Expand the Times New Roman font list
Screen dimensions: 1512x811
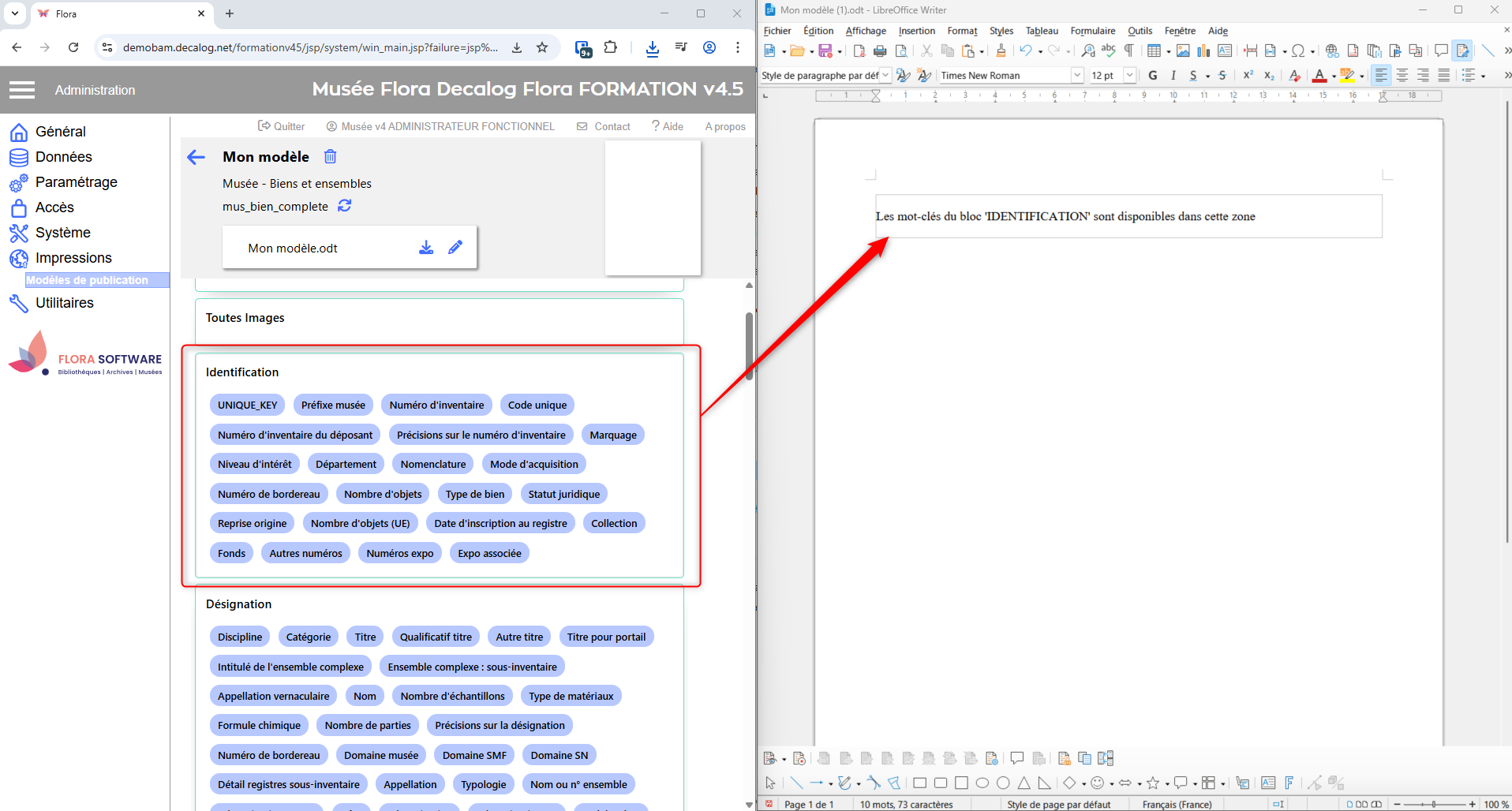[1076, 76]
